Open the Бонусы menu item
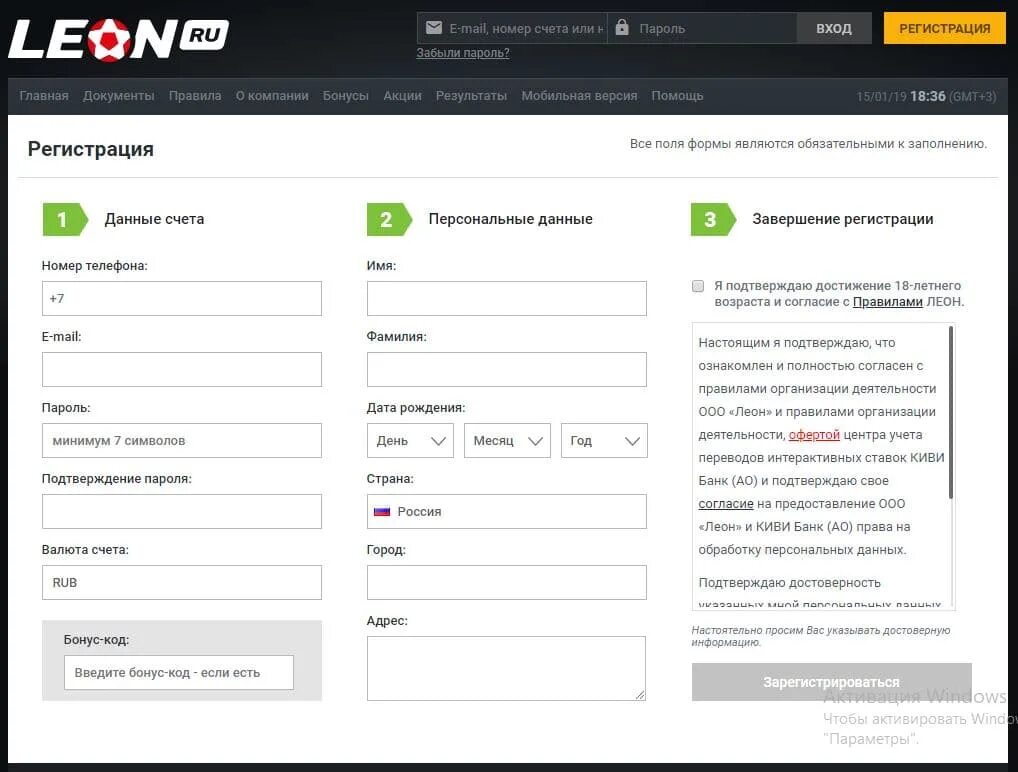Viewport: 1018px width, 772px height. (x=345, y=95)
